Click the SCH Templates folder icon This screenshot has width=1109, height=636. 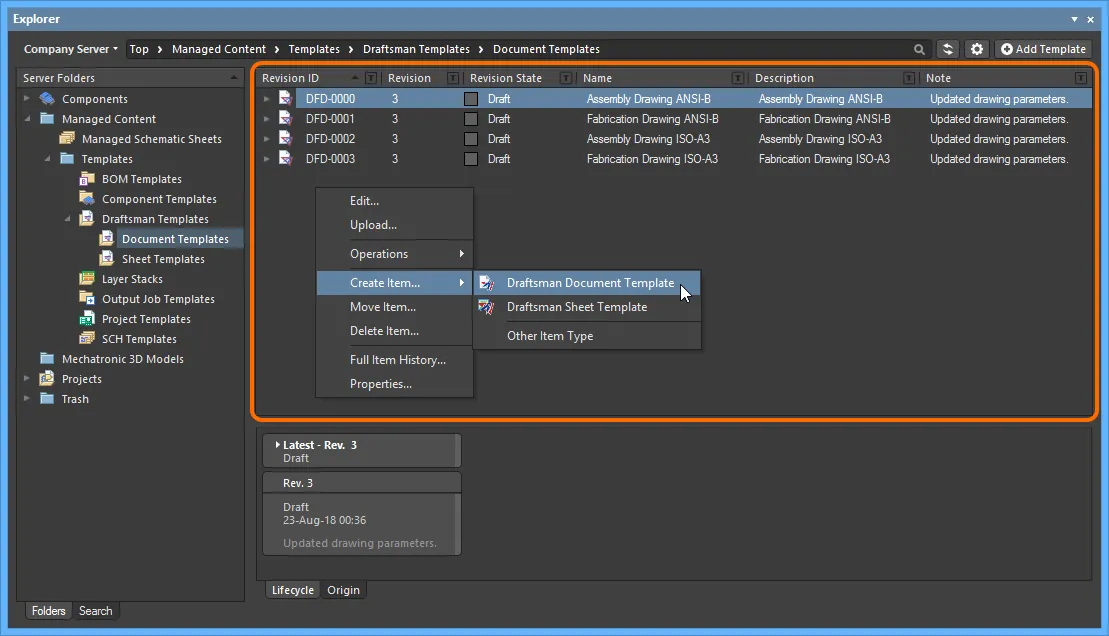[87, 338]
